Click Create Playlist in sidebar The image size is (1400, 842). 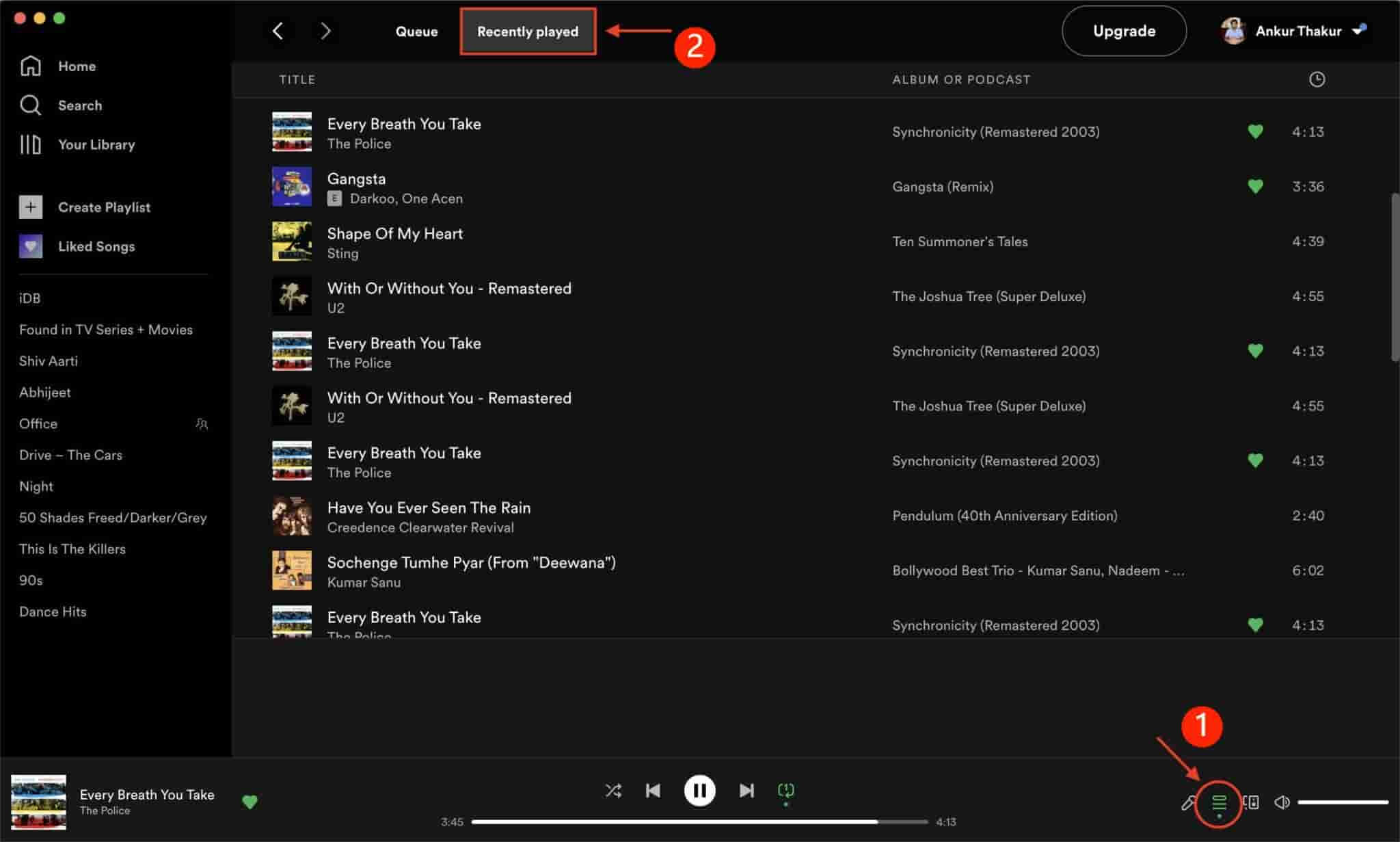pyautogui.click(x=103, y=206)
